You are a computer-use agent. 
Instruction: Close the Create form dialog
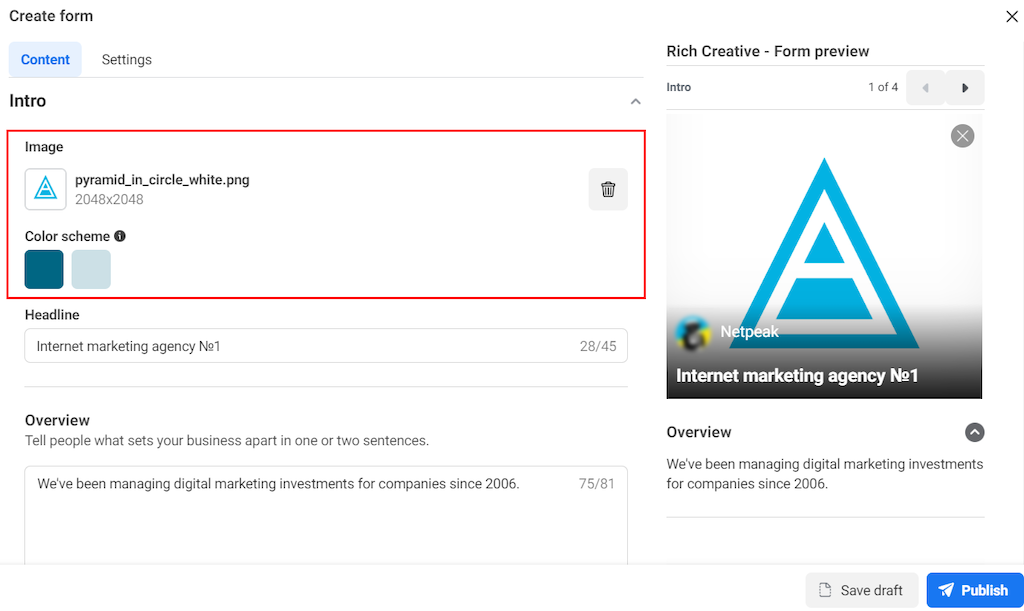pyautogui.click(x=1012, y=16)
